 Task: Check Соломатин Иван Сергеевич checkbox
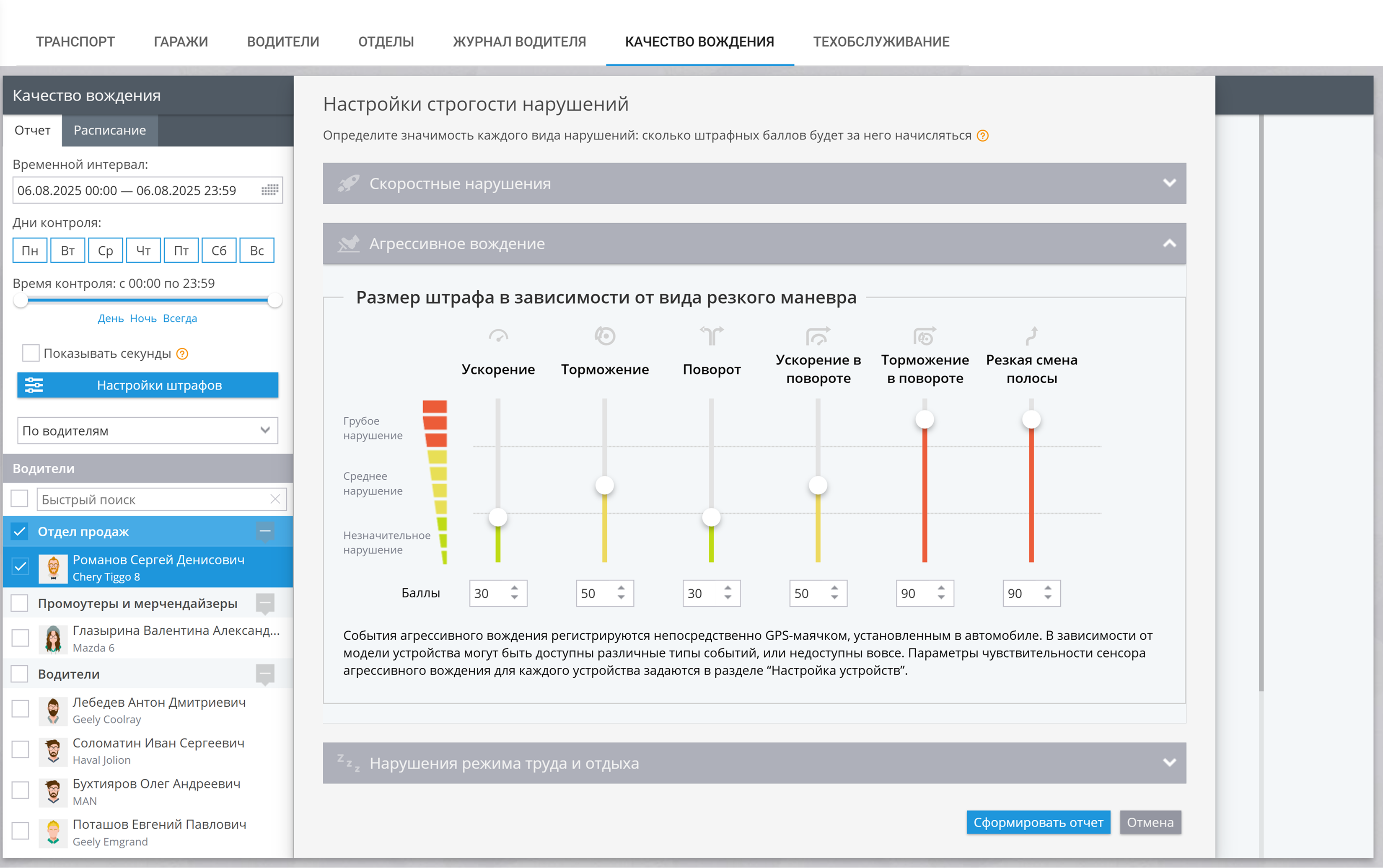tap(20, 750)
